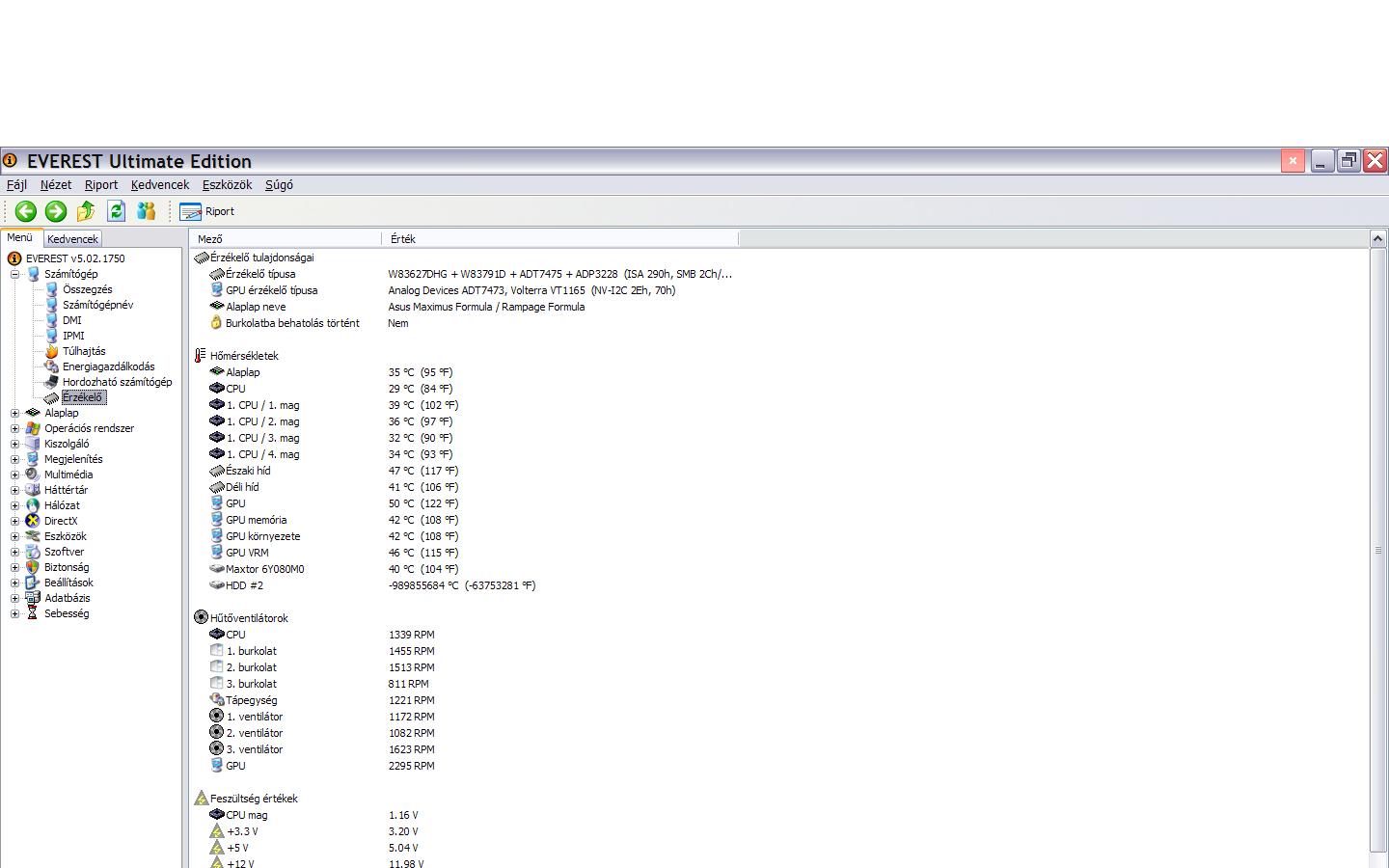
Task: Select the DMI tree item
Action: point(72,320)
